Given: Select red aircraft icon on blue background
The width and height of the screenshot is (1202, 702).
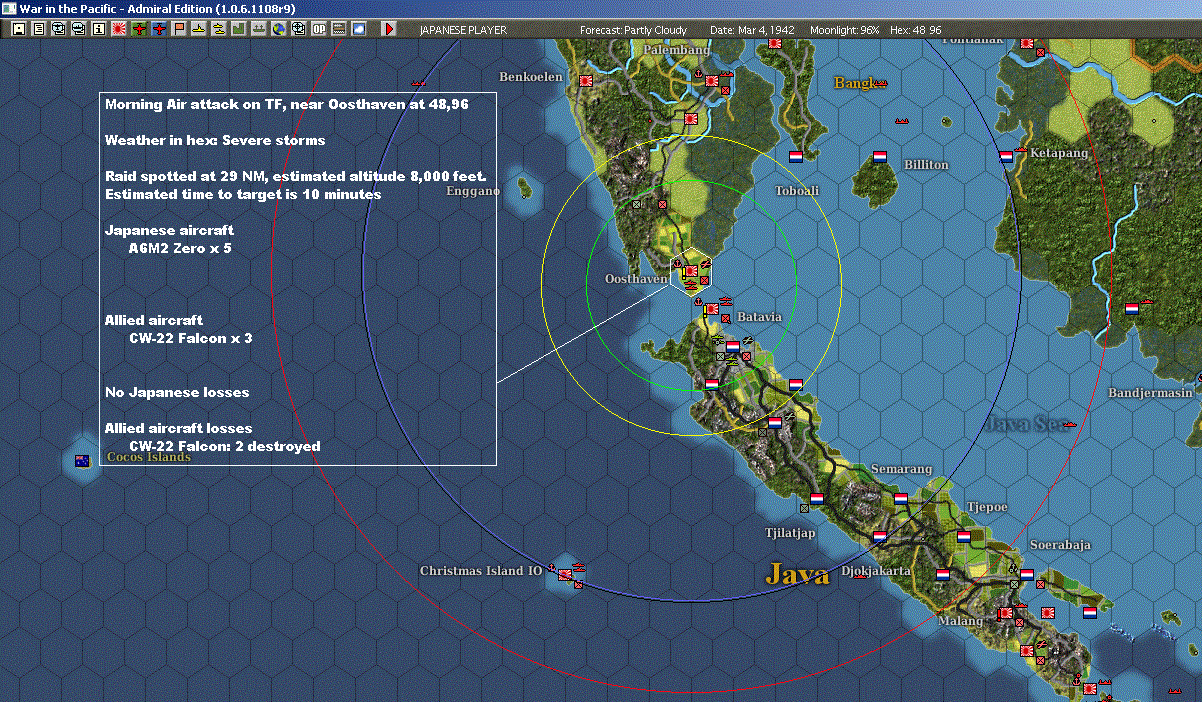Looking at the screenshot, I should 159,29.
